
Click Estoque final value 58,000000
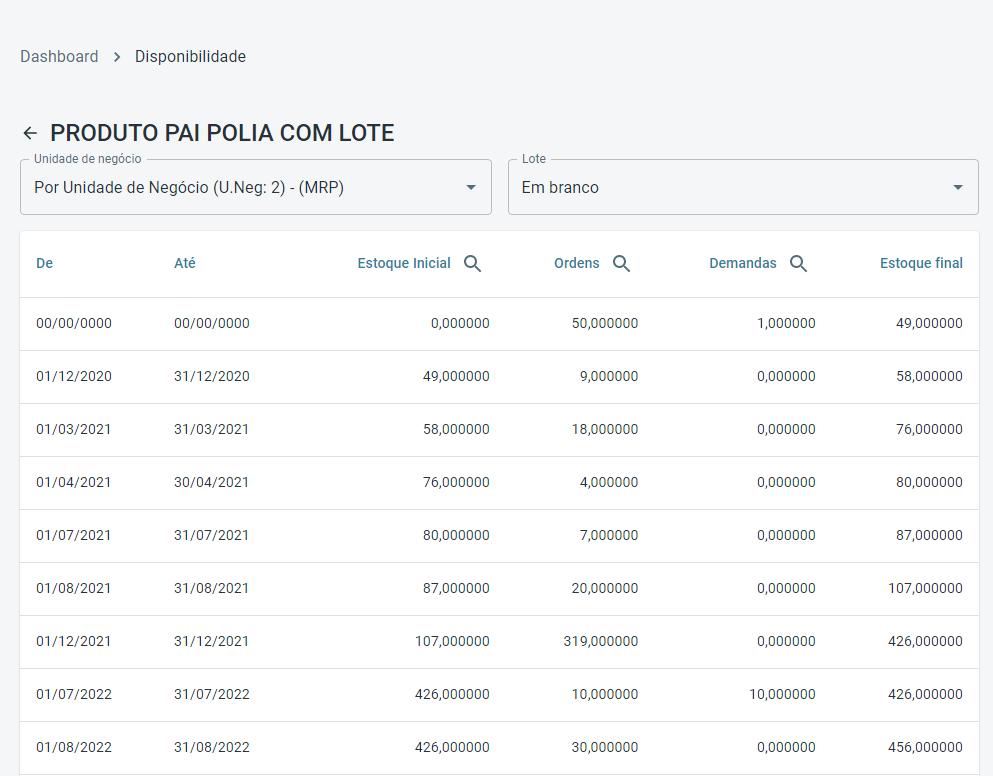(x=929, y=376)
